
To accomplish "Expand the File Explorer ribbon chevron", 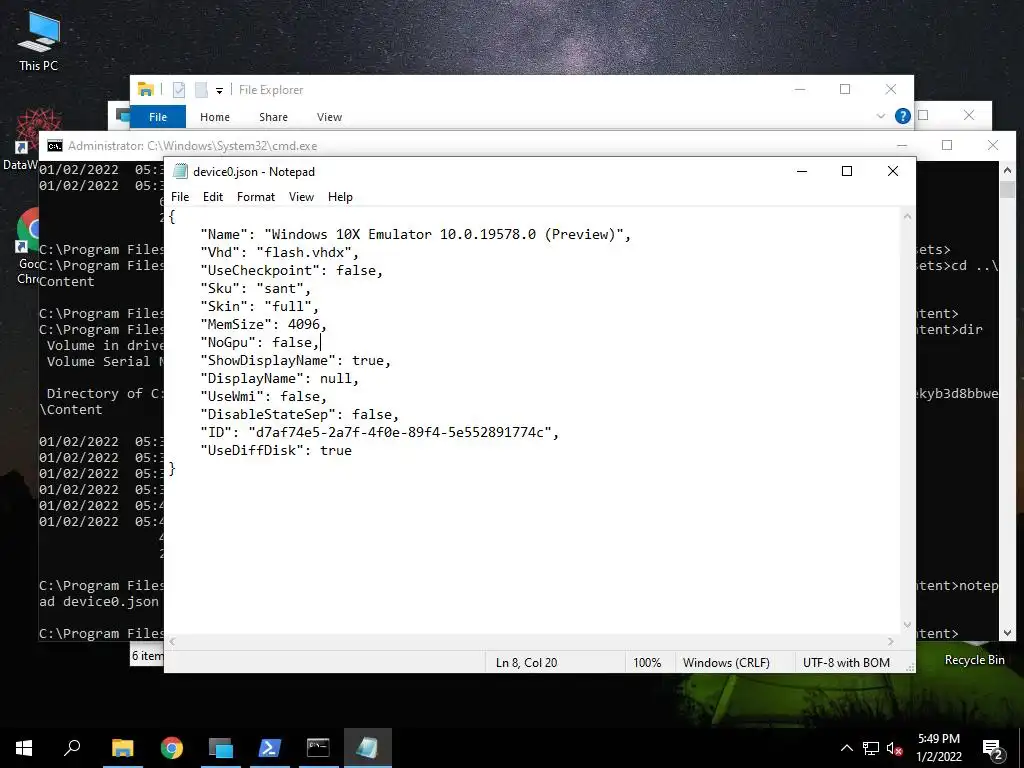I will pyautogui.click(x=881, y=116).
